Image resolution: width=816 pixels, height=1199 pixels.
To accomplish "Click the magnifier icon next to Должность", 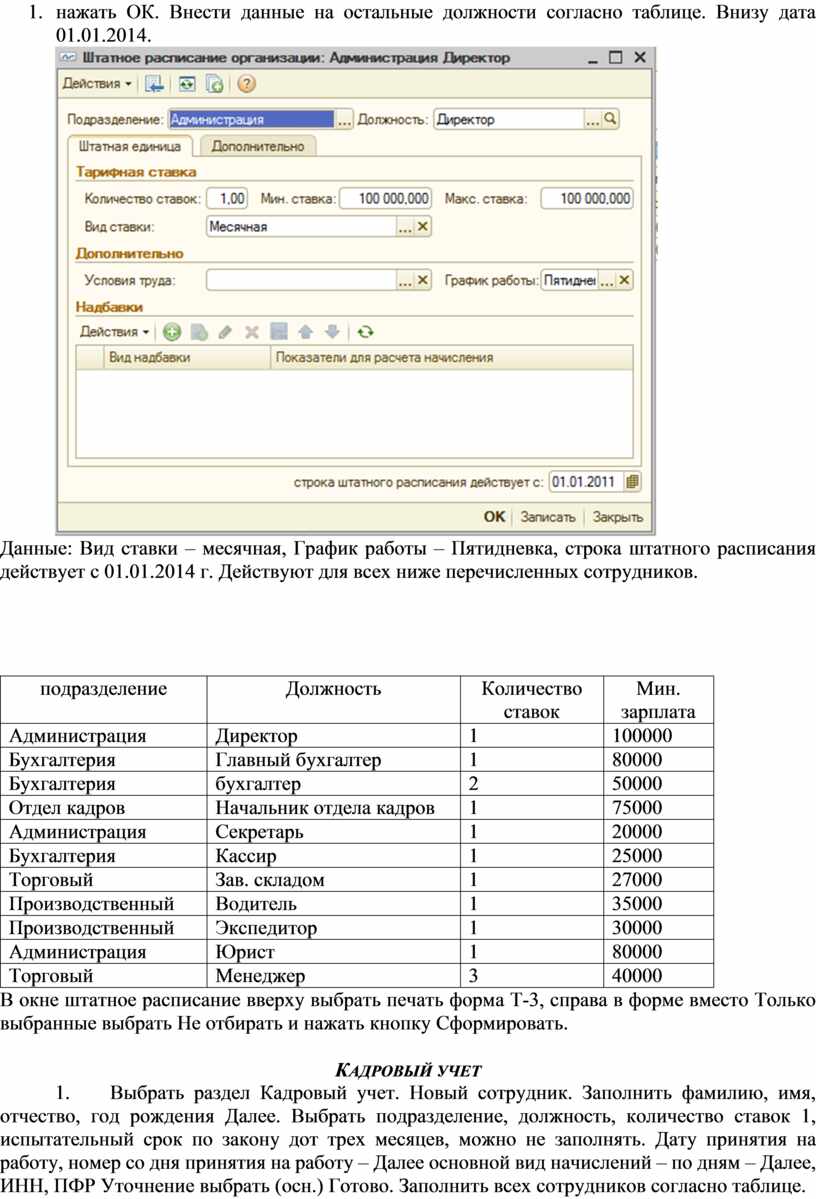I will [610, 119].
